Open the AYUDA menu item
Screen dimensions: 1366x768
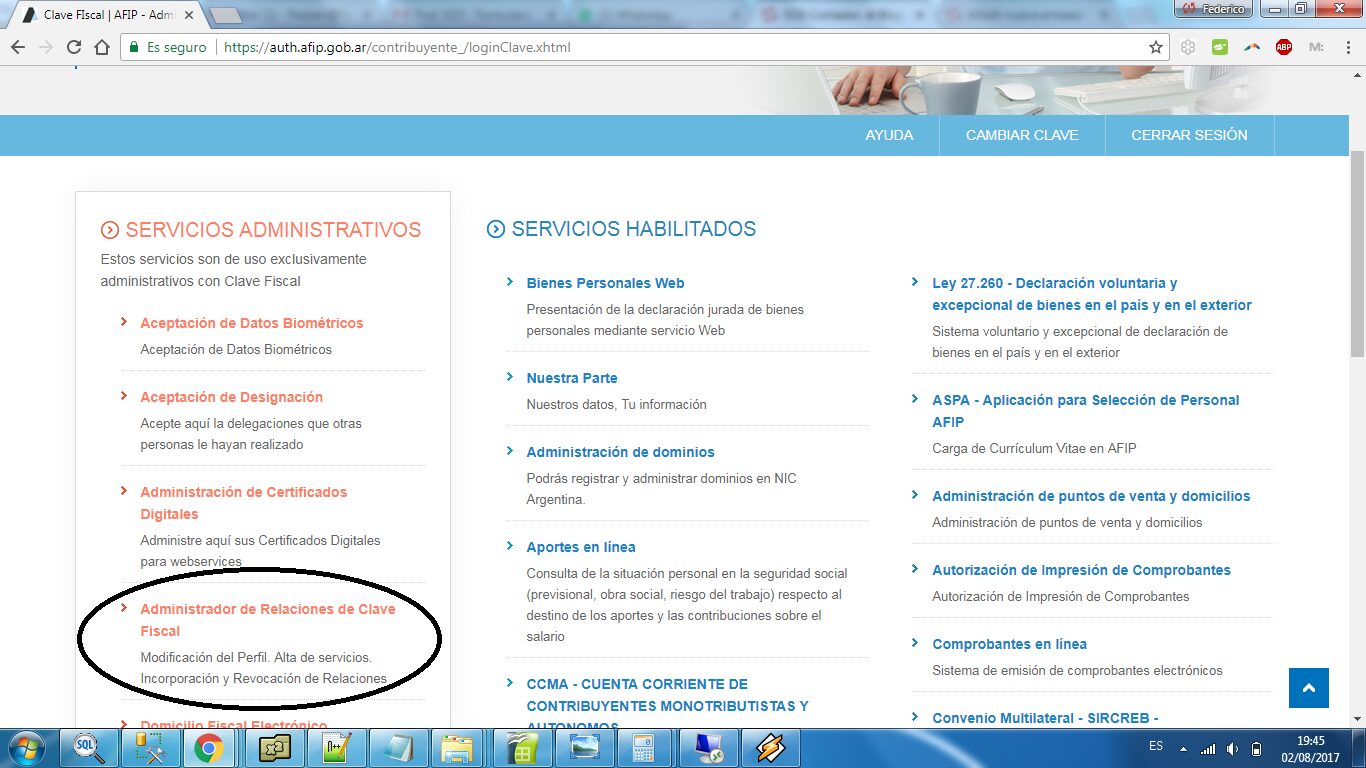click(890, 135)
